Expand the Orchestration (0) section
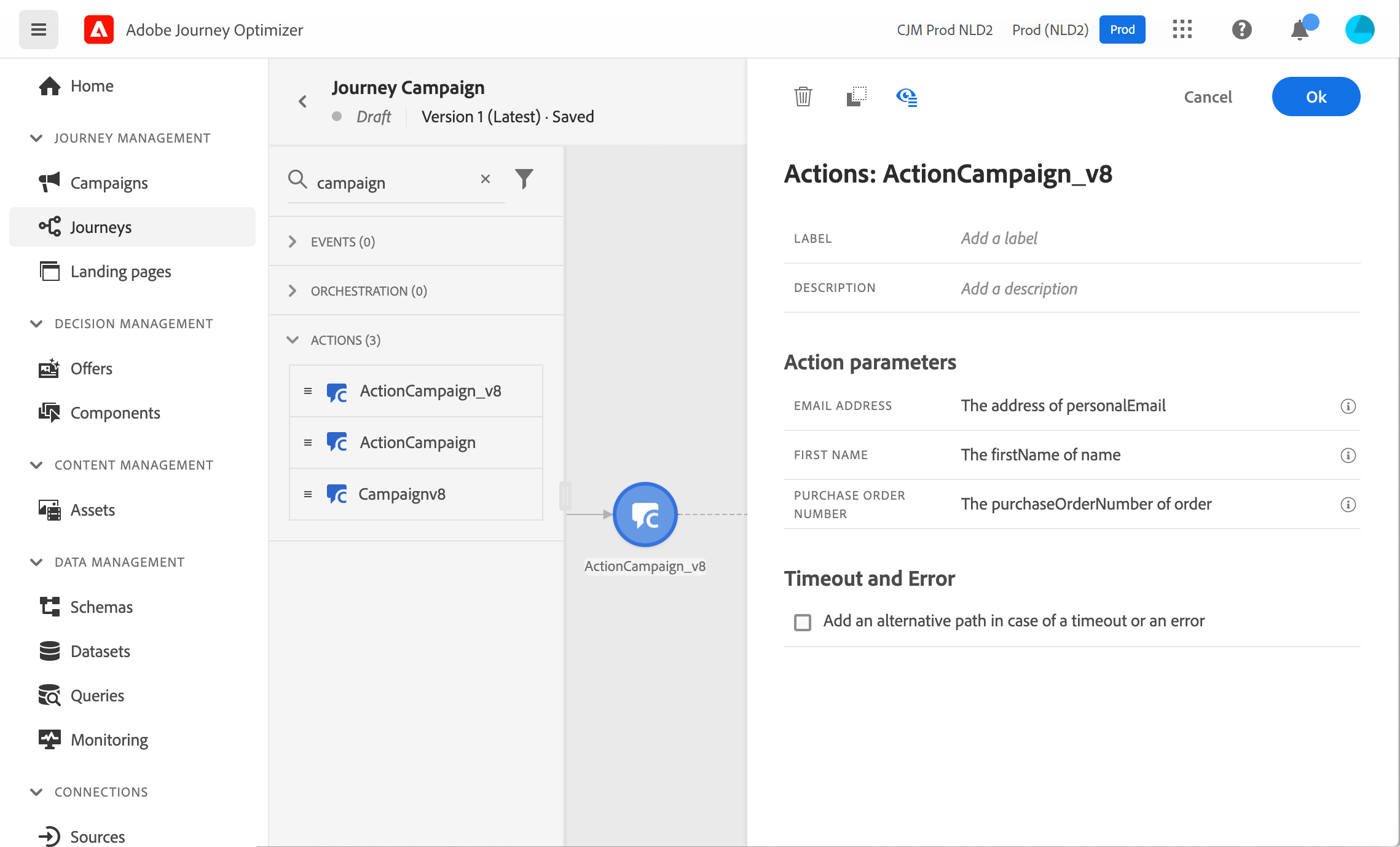This screenshot has width=1400, height=847. [x=293, y=291]
